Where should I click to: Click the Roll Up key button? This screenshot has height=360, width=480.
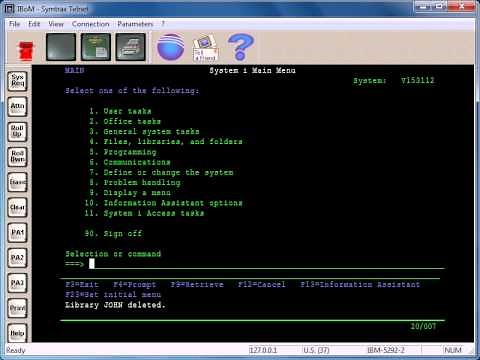[17, 132]
